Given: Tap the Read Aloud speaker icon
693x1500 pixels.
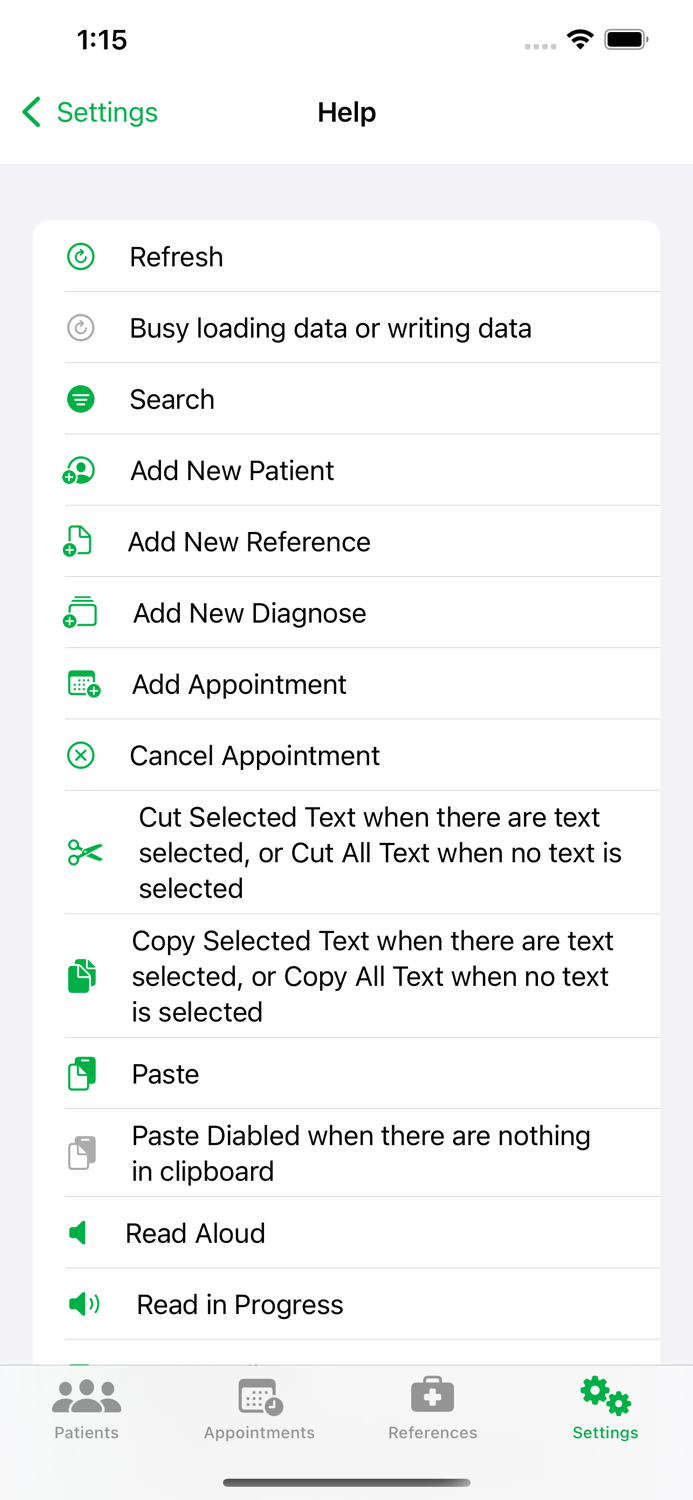Looking at the screenshot, I should [81, 1233].
